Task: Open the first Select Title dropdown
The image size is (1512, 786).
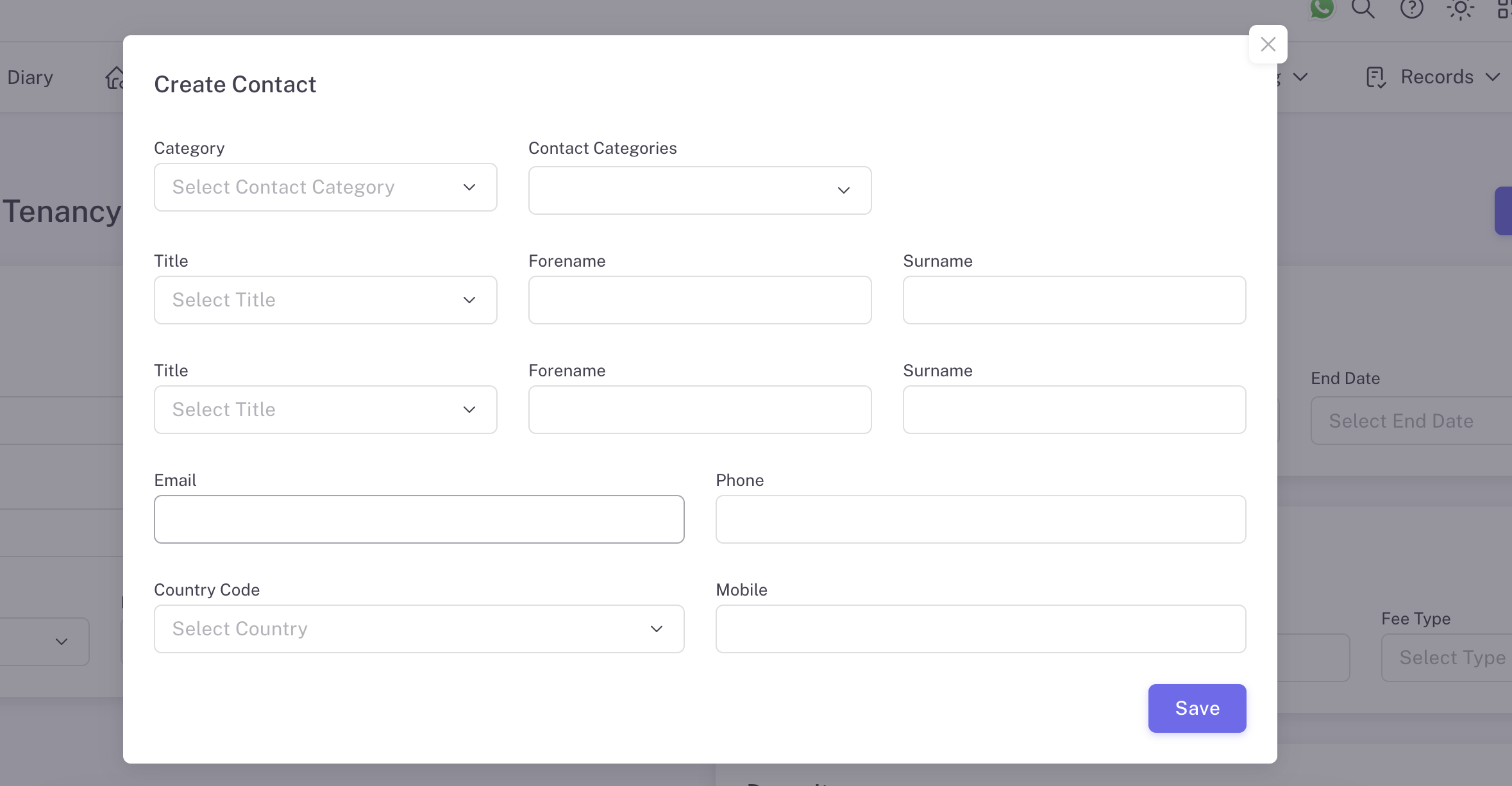Action: click(325, 300)
